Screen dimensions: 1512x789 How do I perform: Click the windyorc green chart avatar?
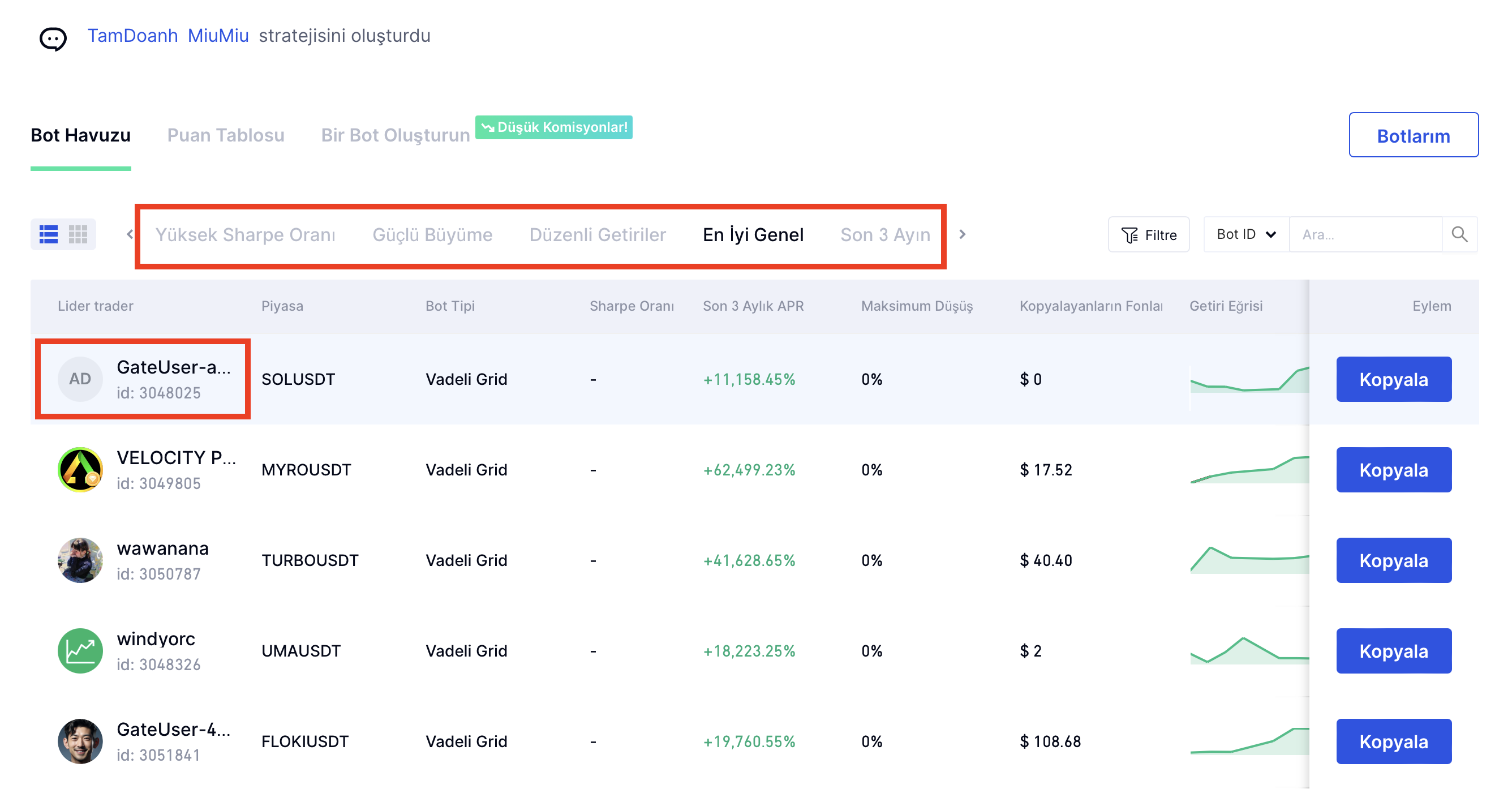coord(80,650)
